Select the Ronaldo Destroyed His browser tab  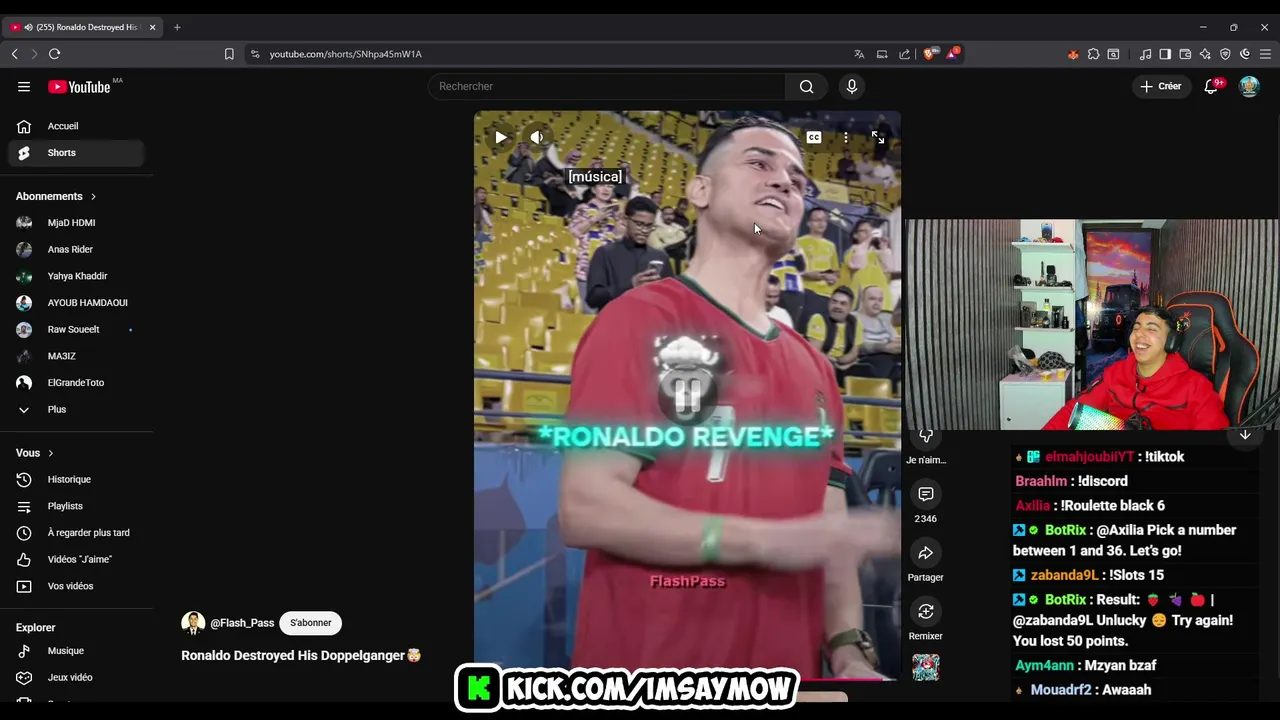click(x=84, y=27)
